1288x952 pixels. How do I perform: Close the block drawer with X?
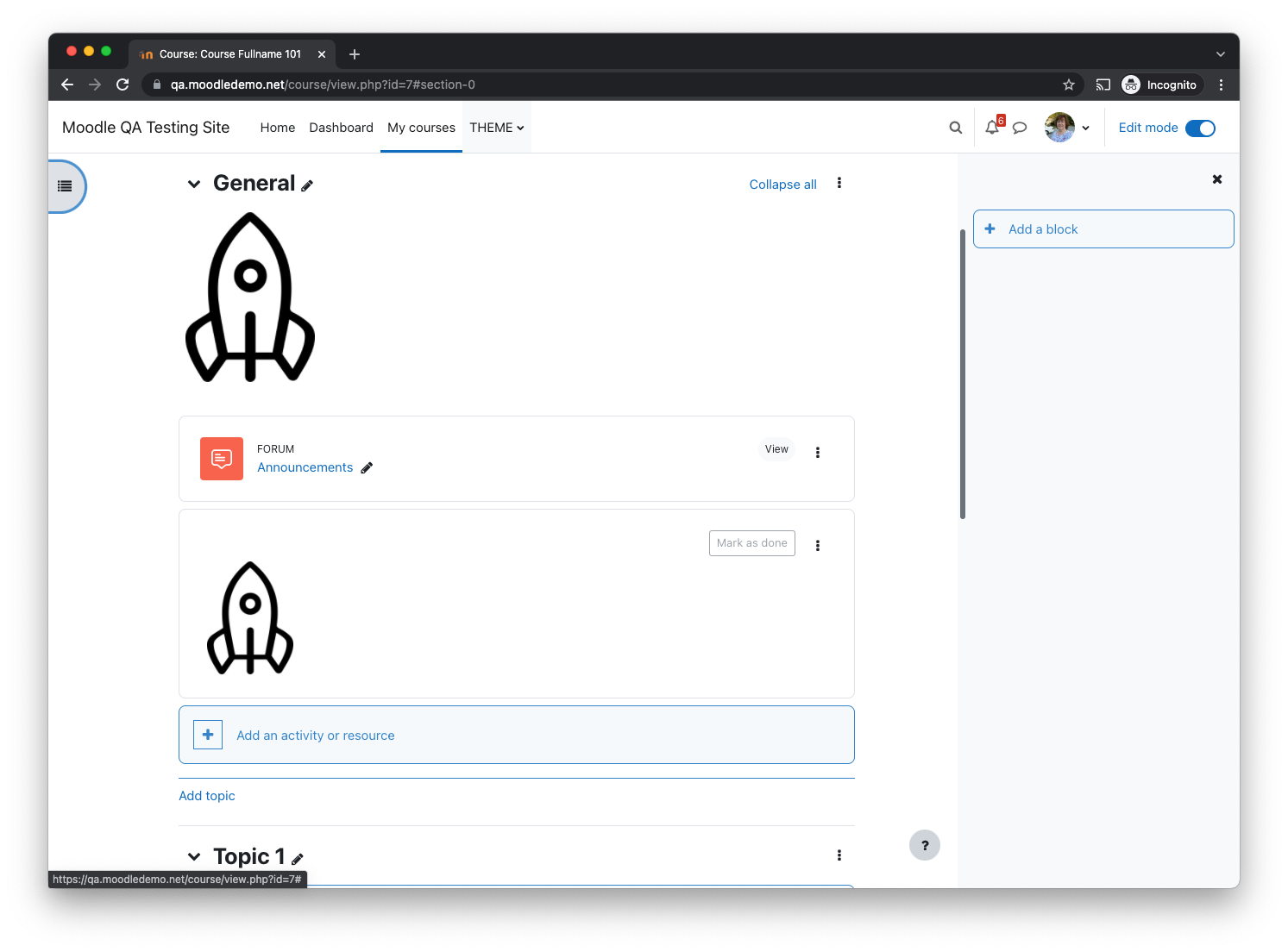point(1217,179)
